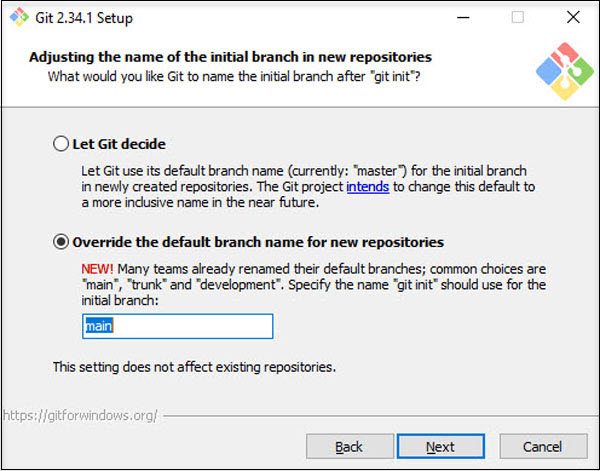This screenshot has width=600, height=471.
Task: Choose "Override the default branch name" radio option
Action: coord(61,242)
